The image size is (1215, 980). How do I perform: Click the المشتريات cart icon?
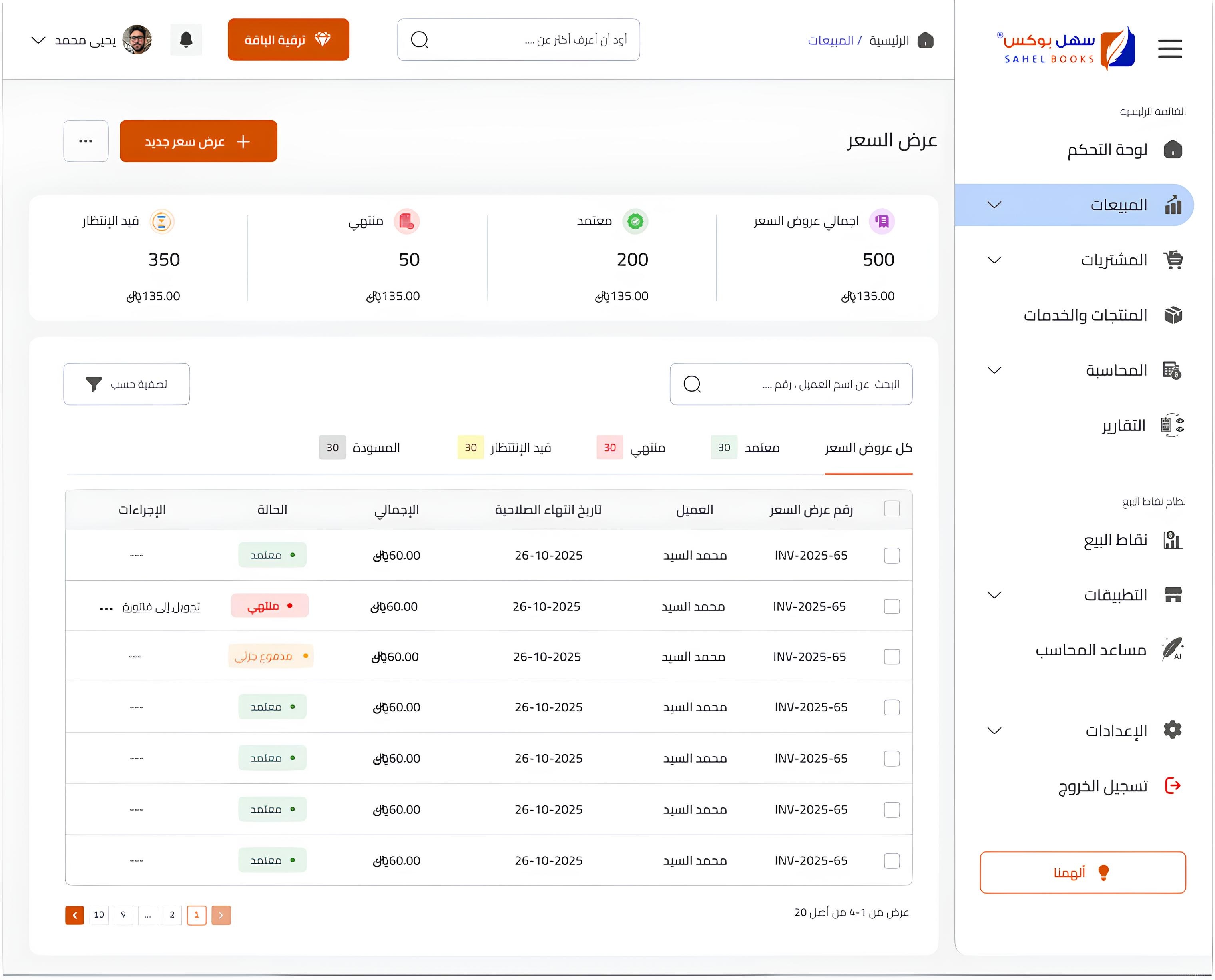(x=1173, y=260)
